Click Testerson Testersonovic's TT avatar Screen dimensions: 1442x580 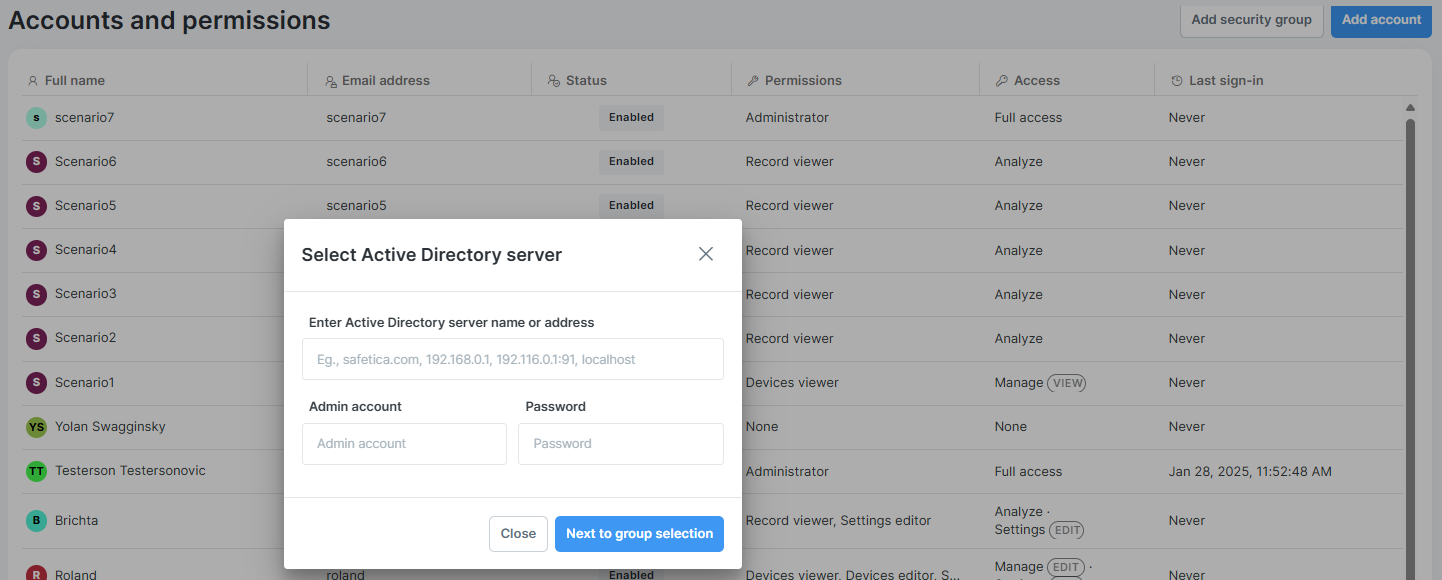(37, 471)
